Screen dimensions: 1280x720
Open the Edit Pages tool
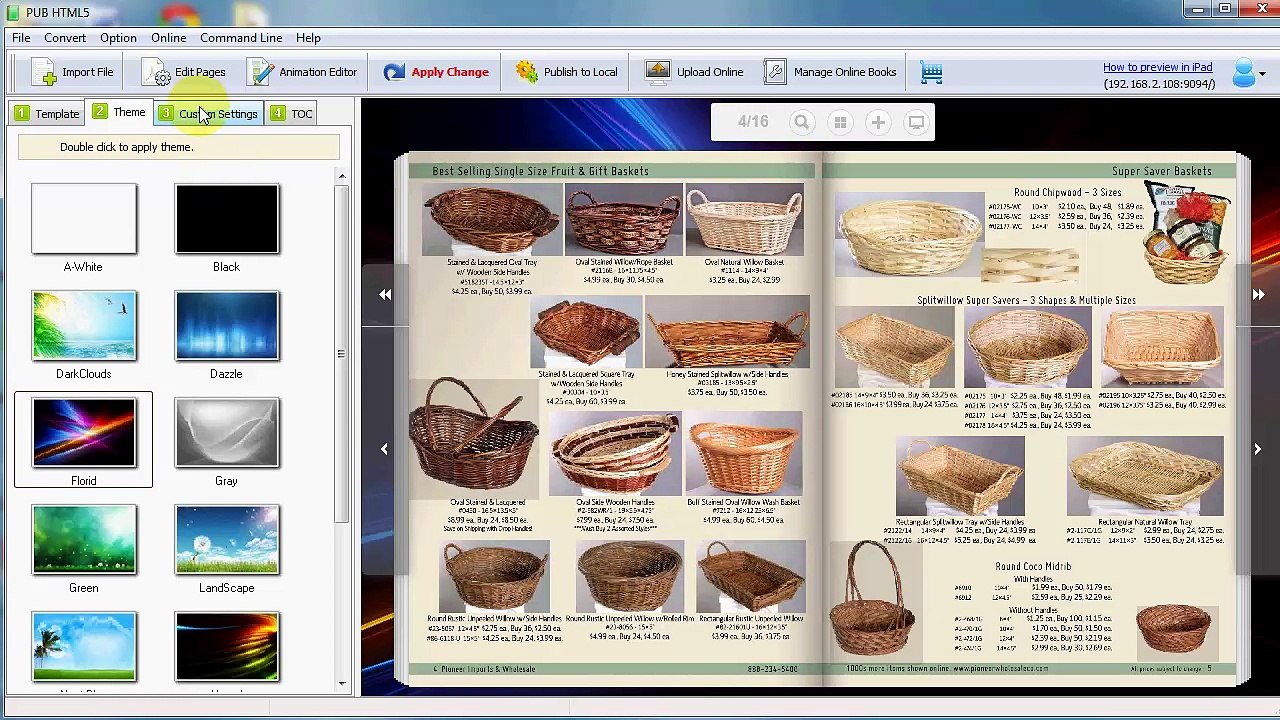pyautogui.click(x=184, y=72)
